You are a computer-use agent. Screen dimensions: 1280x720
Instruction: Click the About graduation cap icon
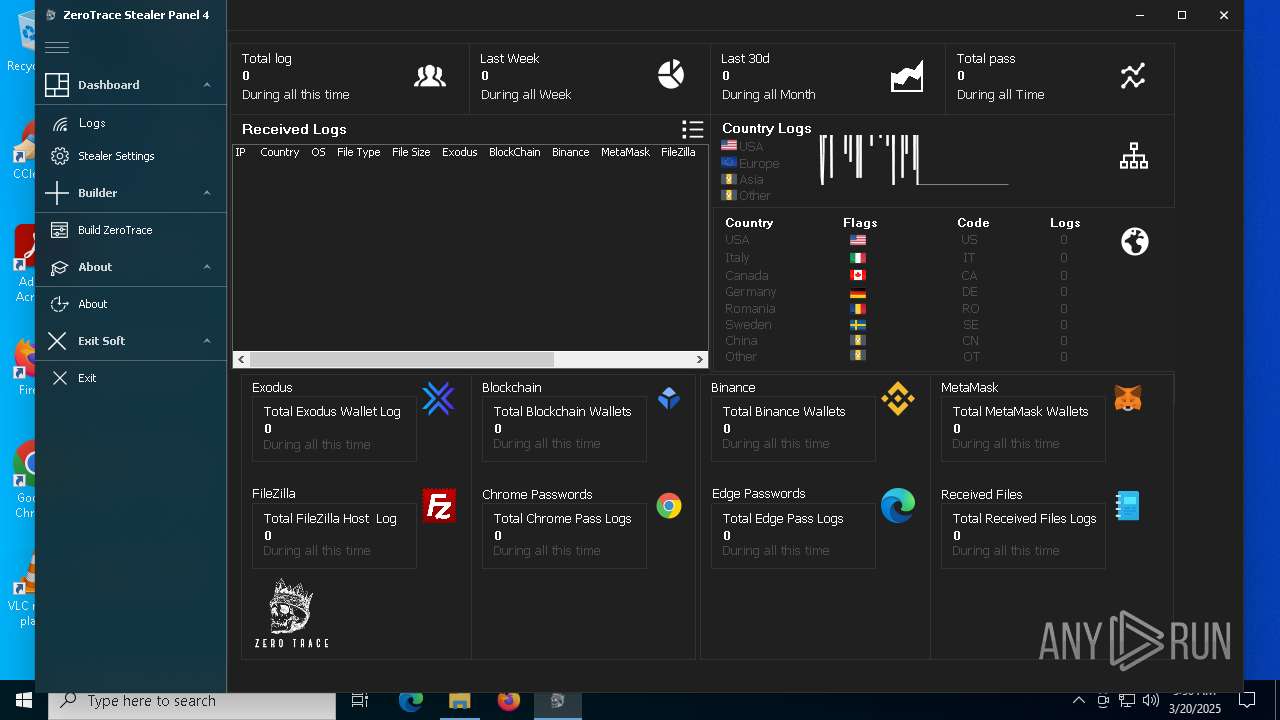pyautogui.click(x=59, y=267)
